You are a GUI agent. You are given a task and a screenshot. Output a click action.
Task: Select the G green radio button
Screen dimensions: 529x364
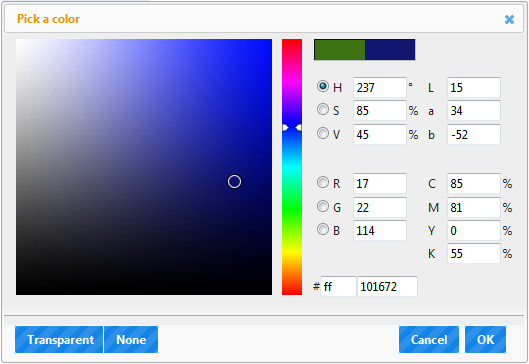(x=323, y=206)
